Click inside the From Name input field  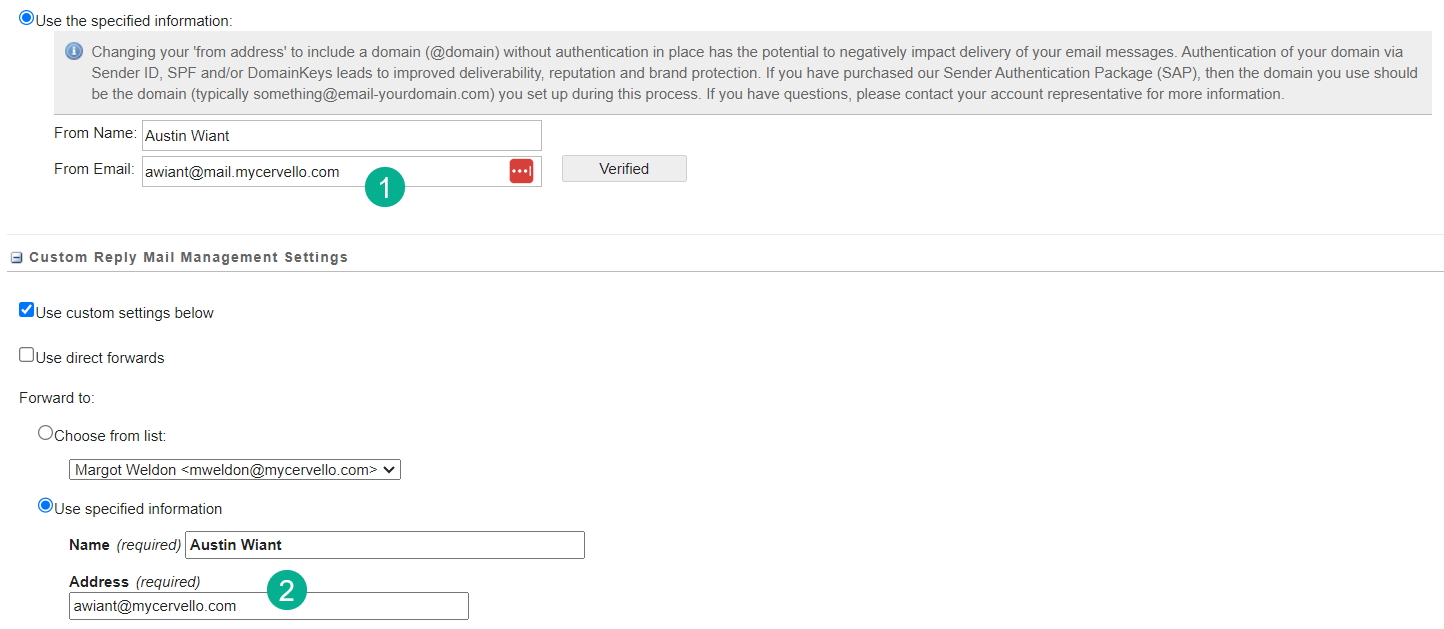[x=340, y=135]
